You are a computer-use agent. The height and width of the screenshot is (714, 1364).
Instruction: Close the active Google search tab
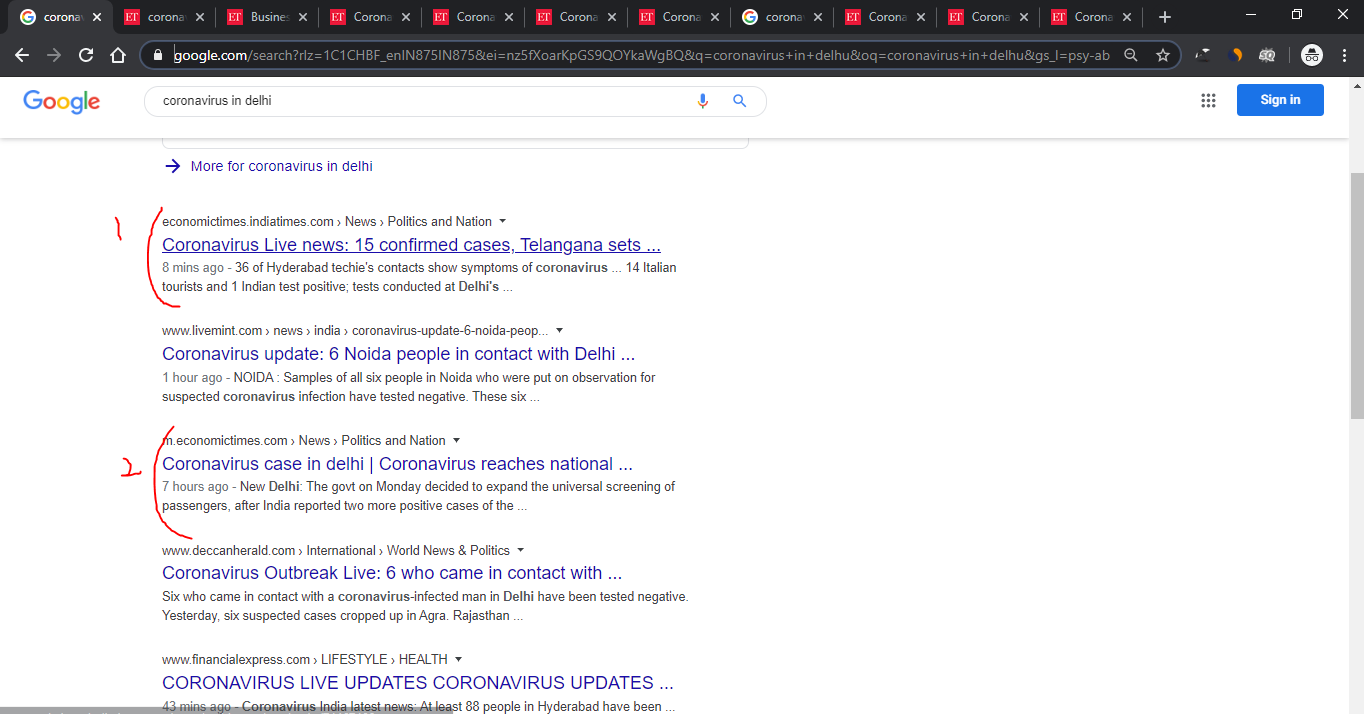[x=97, y=17]
